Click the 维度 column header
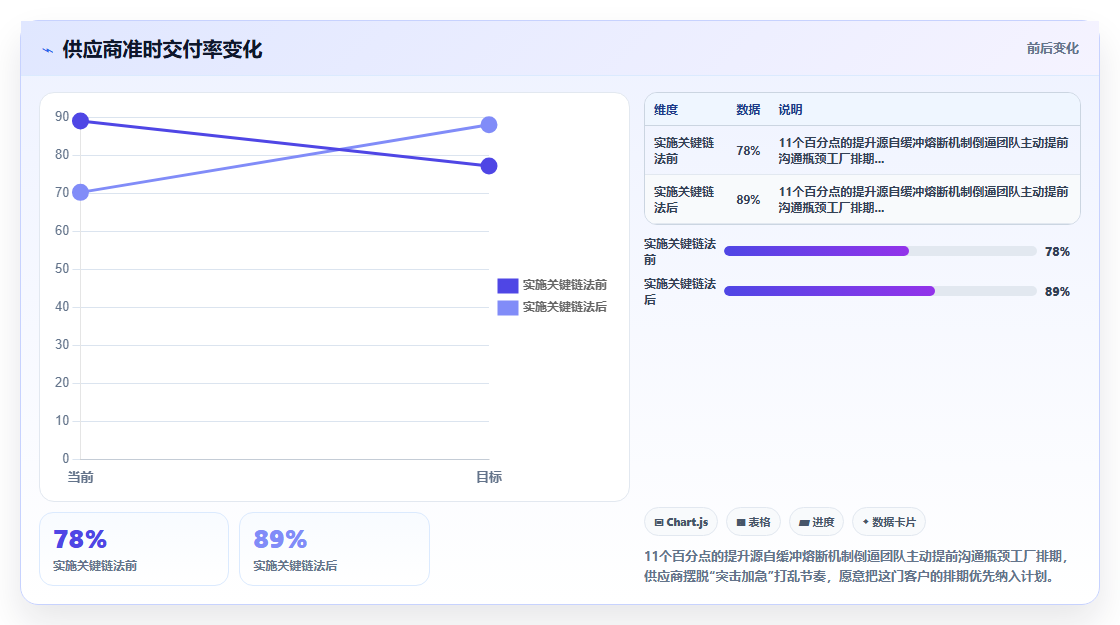The image size is (1120, 625). point(666,110)
